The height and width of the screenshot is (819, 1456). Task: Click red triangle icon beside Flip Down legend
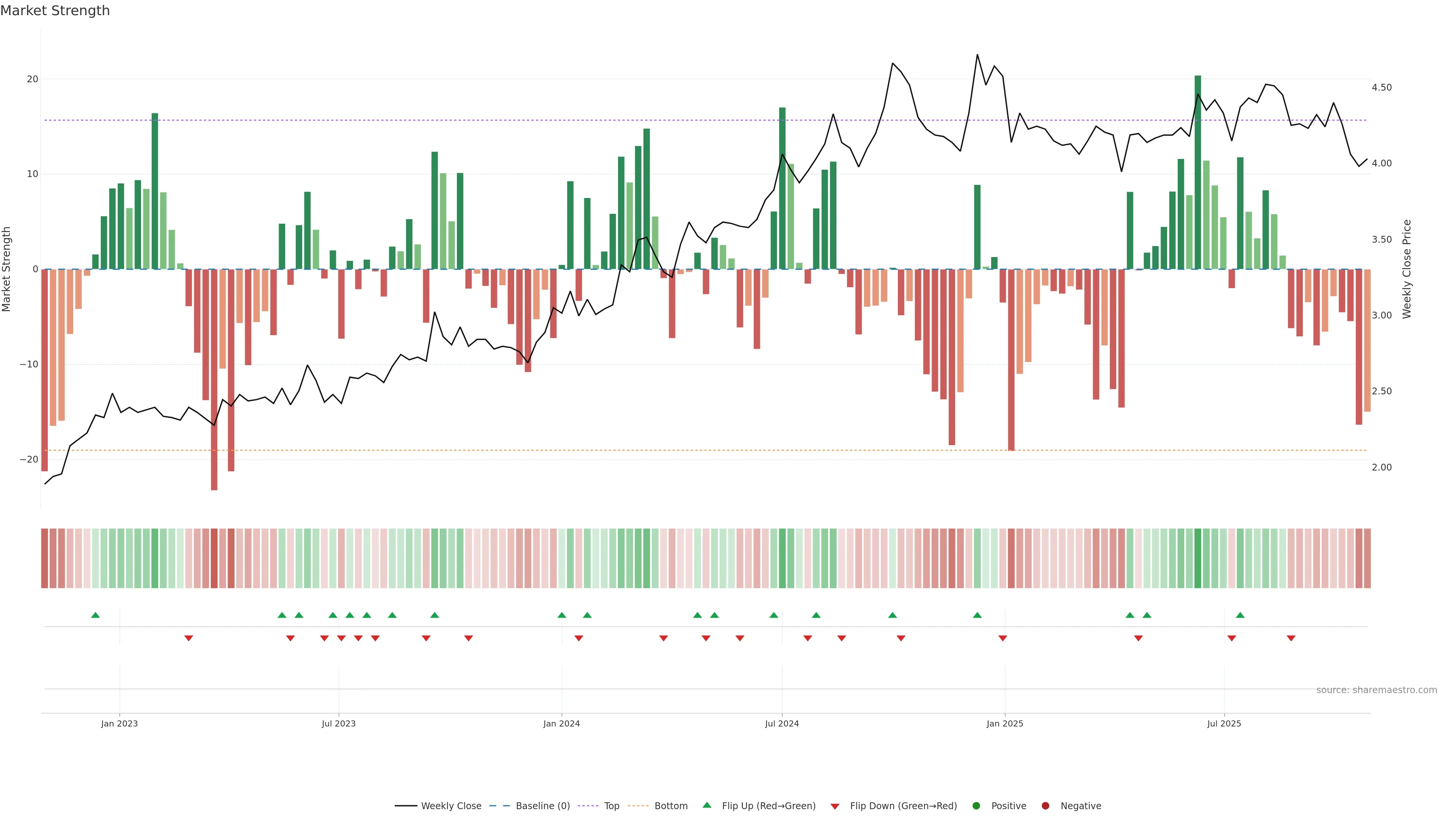point(834,806)
